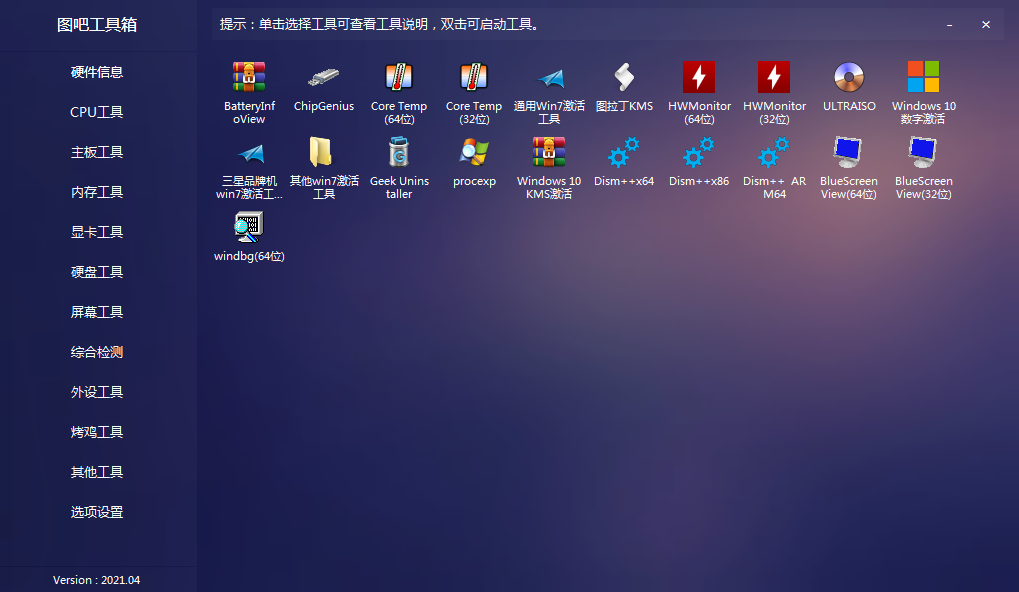Open the 显卡工具 section
This screenshot has width=1019, height=592.
tap(96, 231)
